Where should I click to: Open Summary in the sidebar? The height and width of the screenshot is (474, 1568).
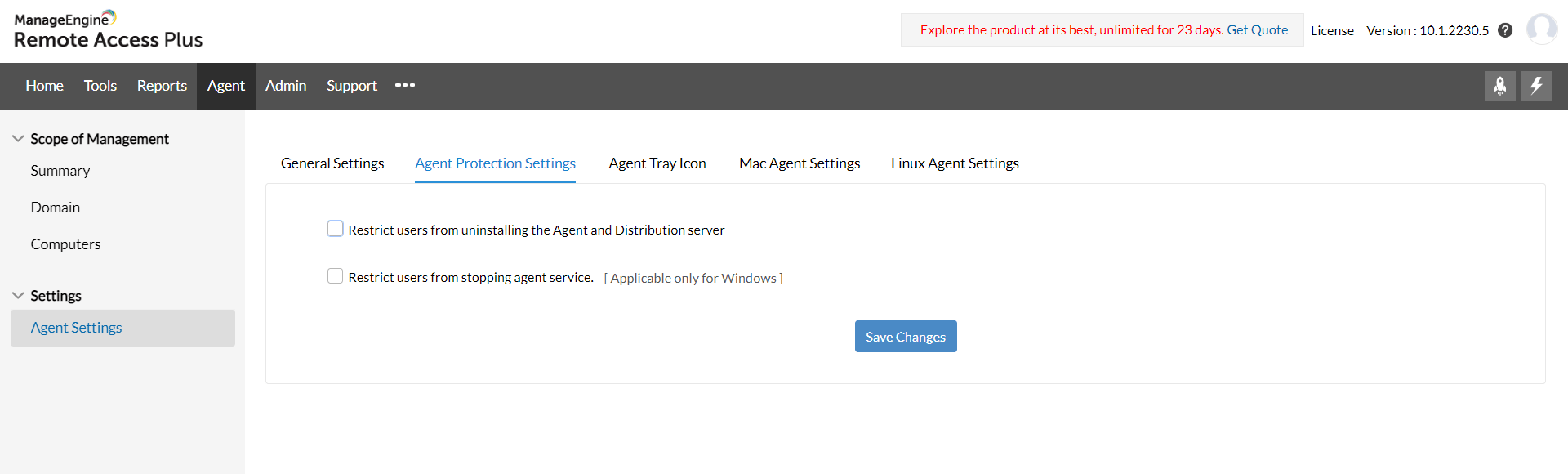[x=60, y=171]
